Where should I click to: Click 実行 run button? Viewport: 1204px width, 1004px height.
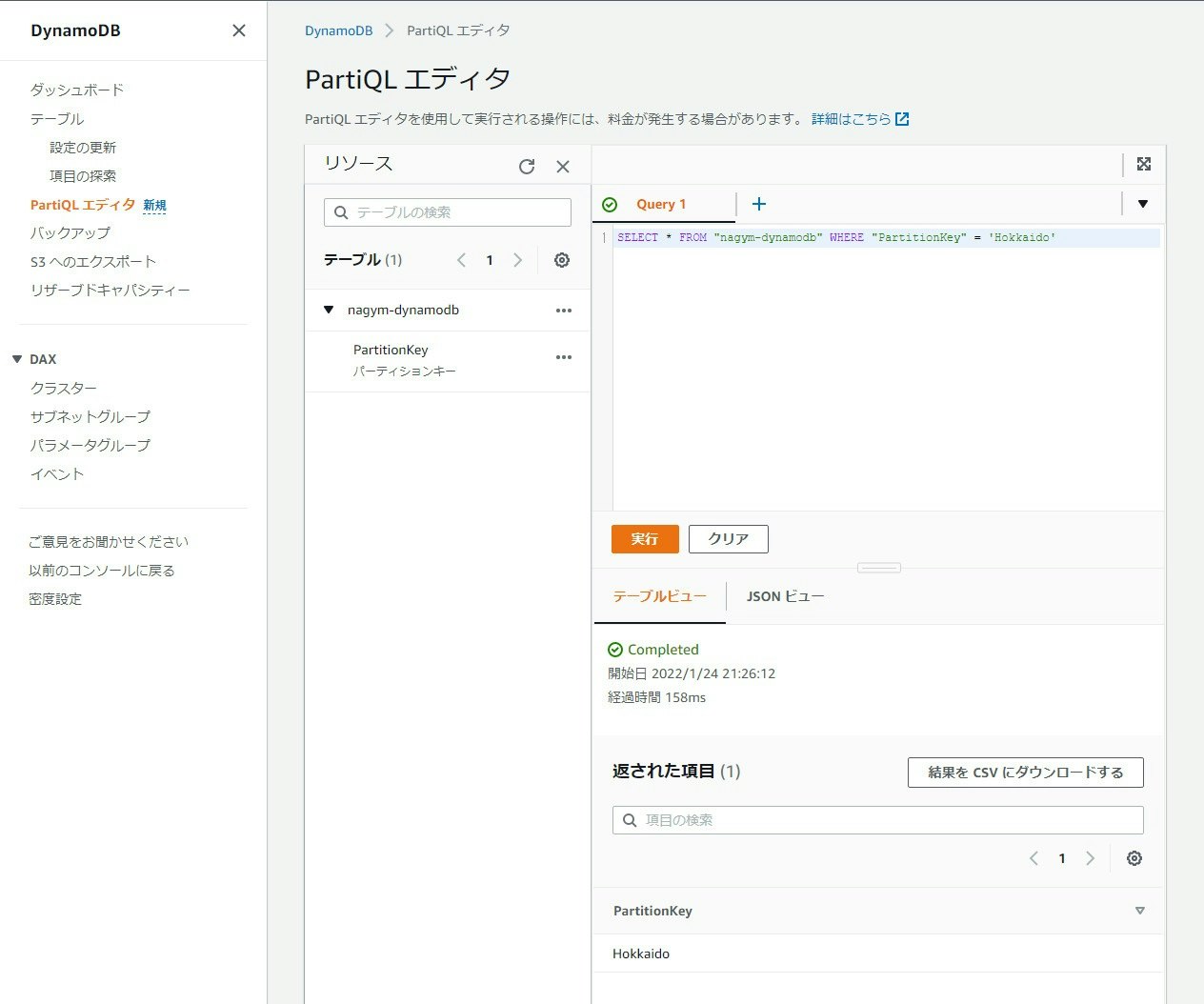(645, 539)
